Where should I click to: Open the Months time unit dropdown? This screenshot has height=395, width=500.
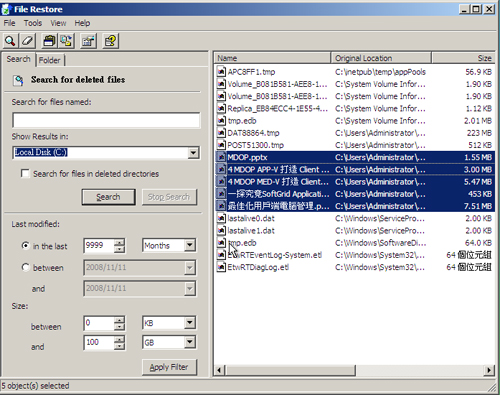click(x=190, y=245)
